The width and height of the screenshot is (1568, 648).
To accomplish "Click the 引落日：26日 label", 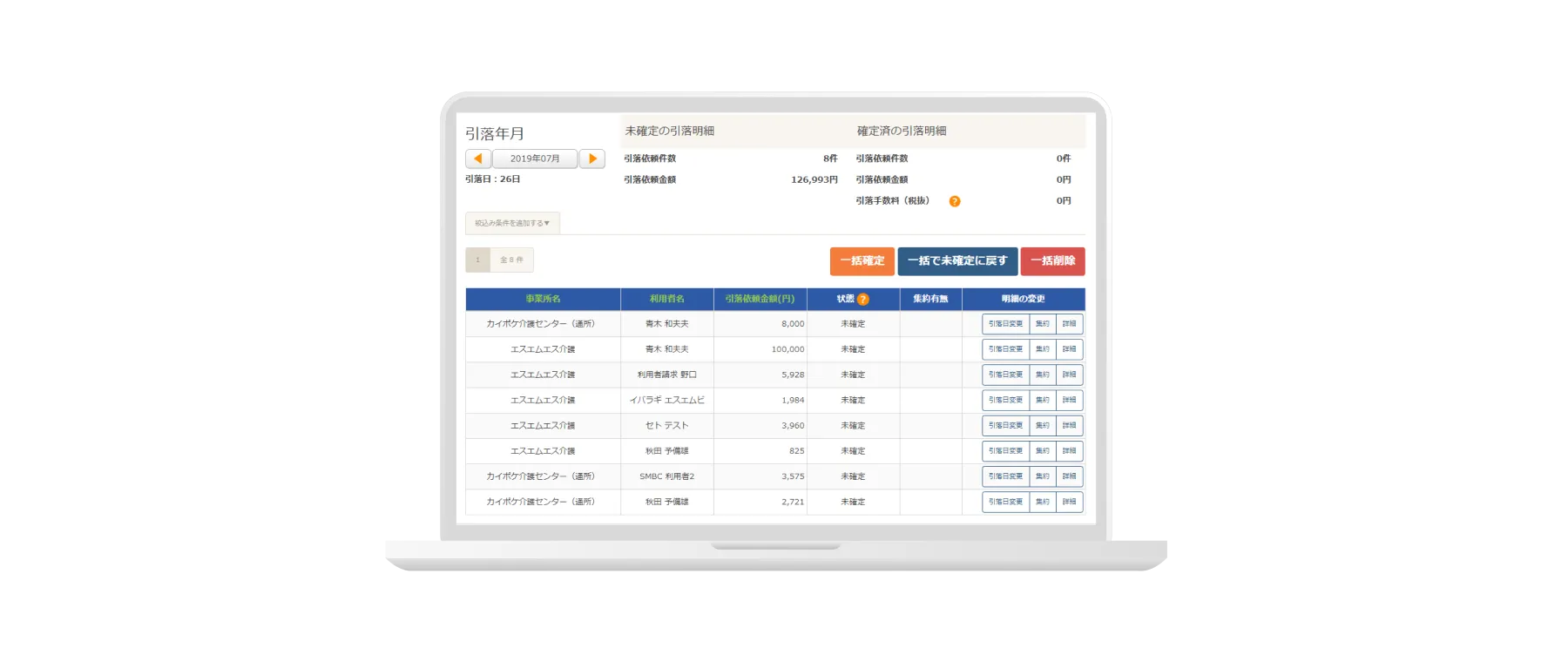I will (x=492, y=179).
